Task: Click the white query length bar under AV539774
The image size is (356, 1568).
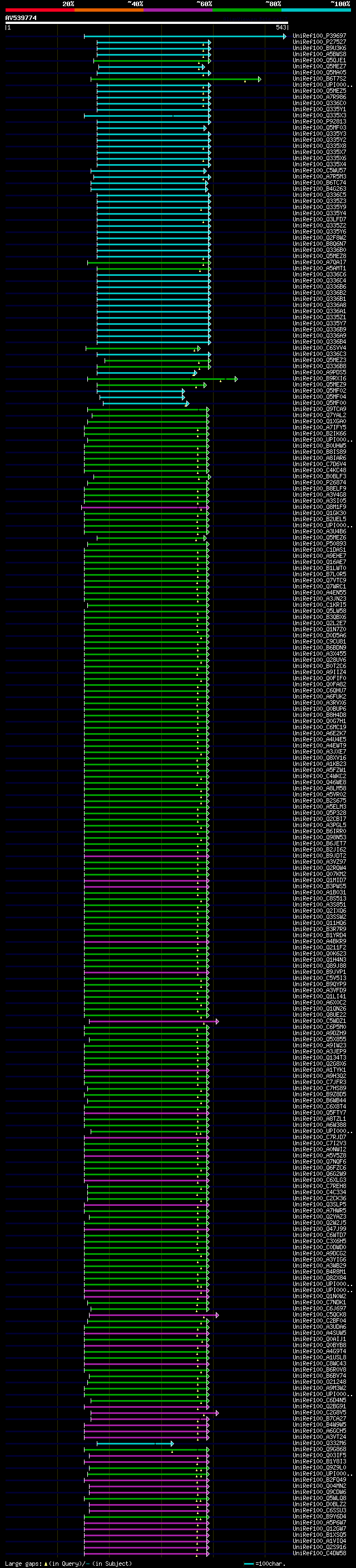Action: (147, 22)
